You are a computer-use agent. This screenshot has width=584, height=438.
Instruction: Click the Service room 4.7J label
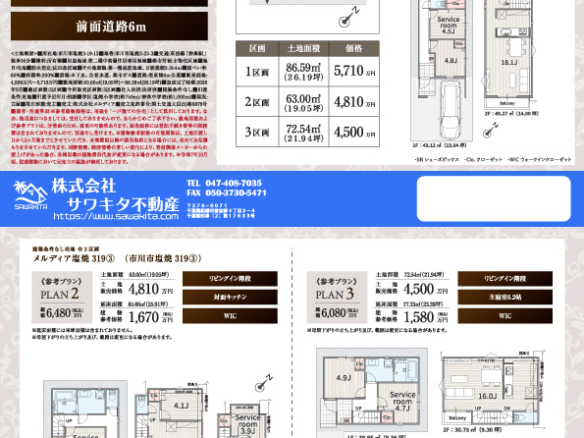(x=402, y=401)
